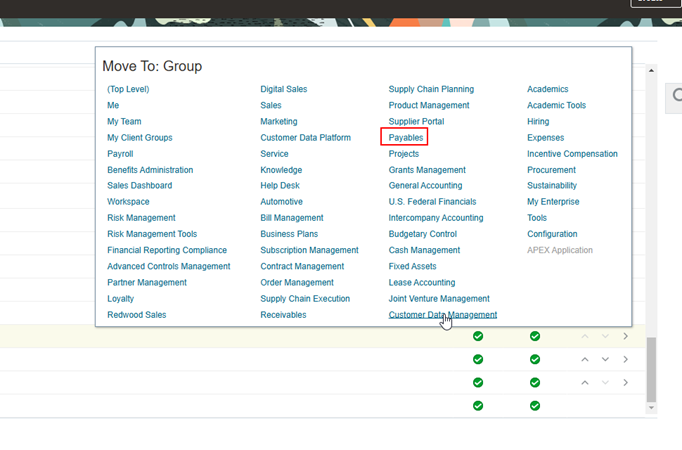Choose Product Management group
This screenshot has width=682, height=450.
pos(429,105)
